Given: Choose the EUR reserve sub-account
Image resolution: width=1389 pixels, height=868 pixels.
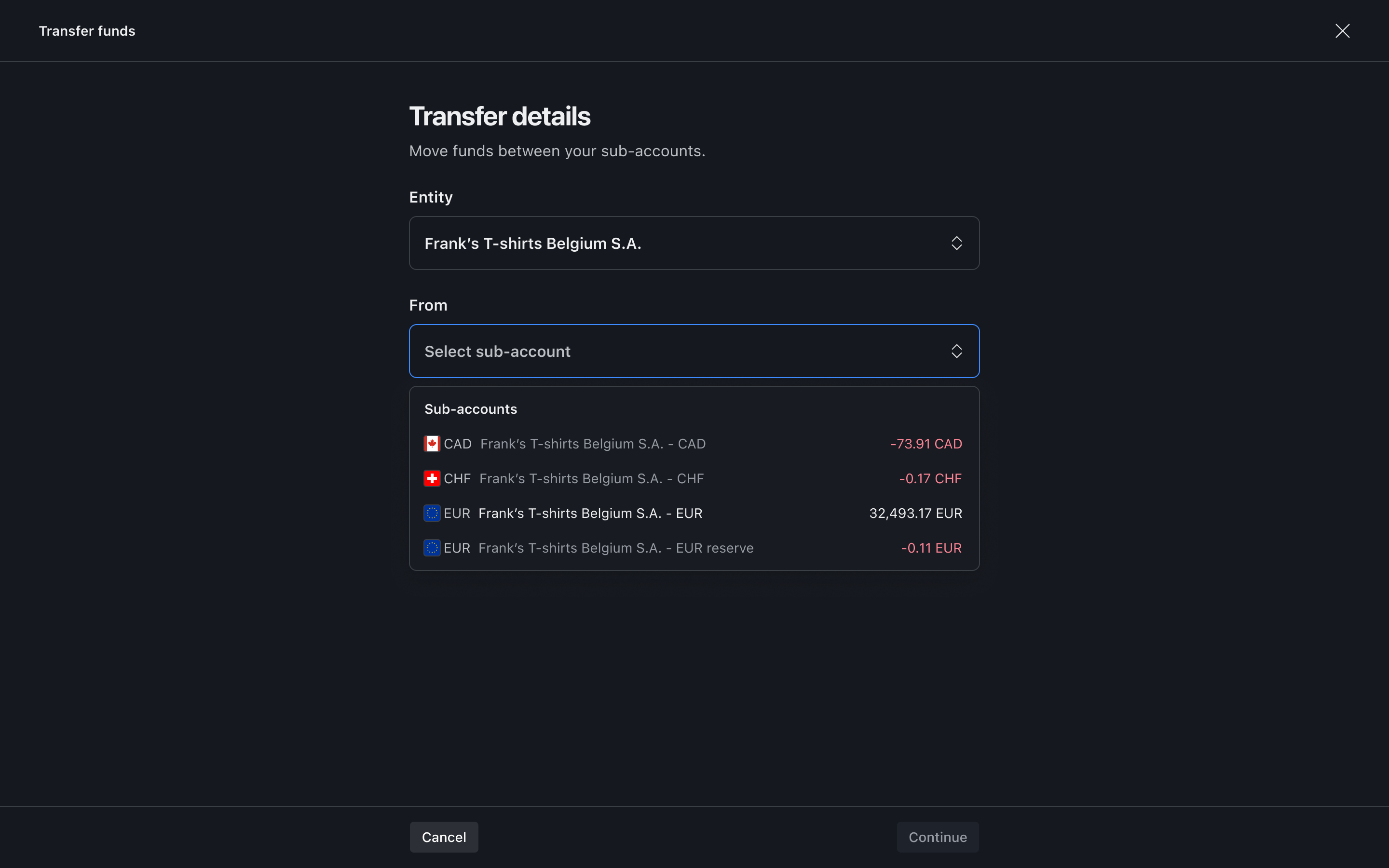Looking at the screenshot, I should click(x=694, y=548).
